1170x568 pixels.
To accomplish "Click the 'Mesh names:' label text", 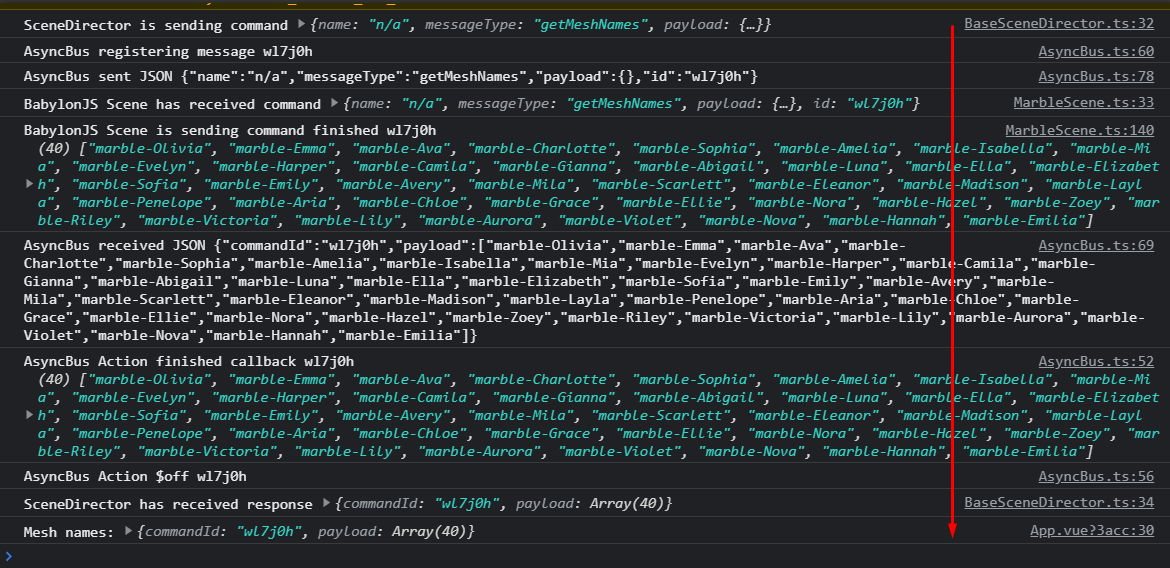I will [69, 532].
